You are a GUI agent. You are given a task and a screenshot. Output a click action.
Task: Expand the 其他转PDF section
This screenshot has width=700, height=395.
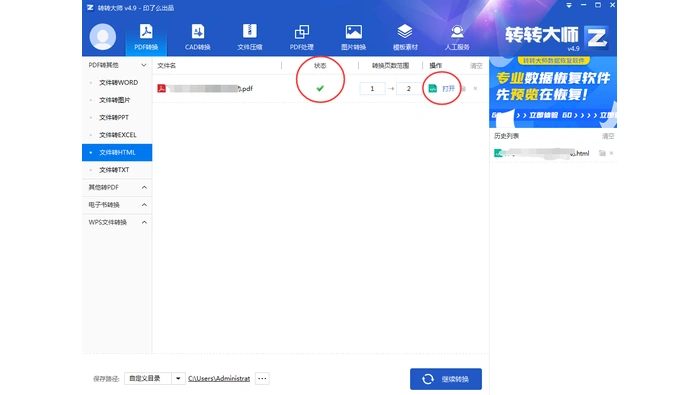click(x=144, y=187)
